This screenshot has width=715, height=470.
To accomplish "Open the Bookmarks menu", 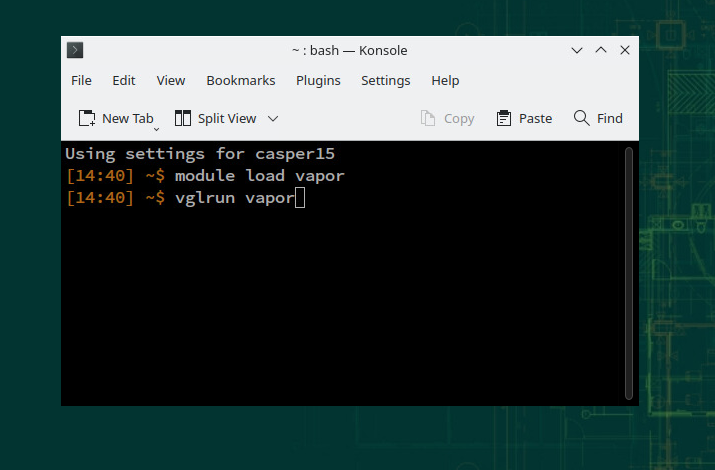I will coord(241,80).
